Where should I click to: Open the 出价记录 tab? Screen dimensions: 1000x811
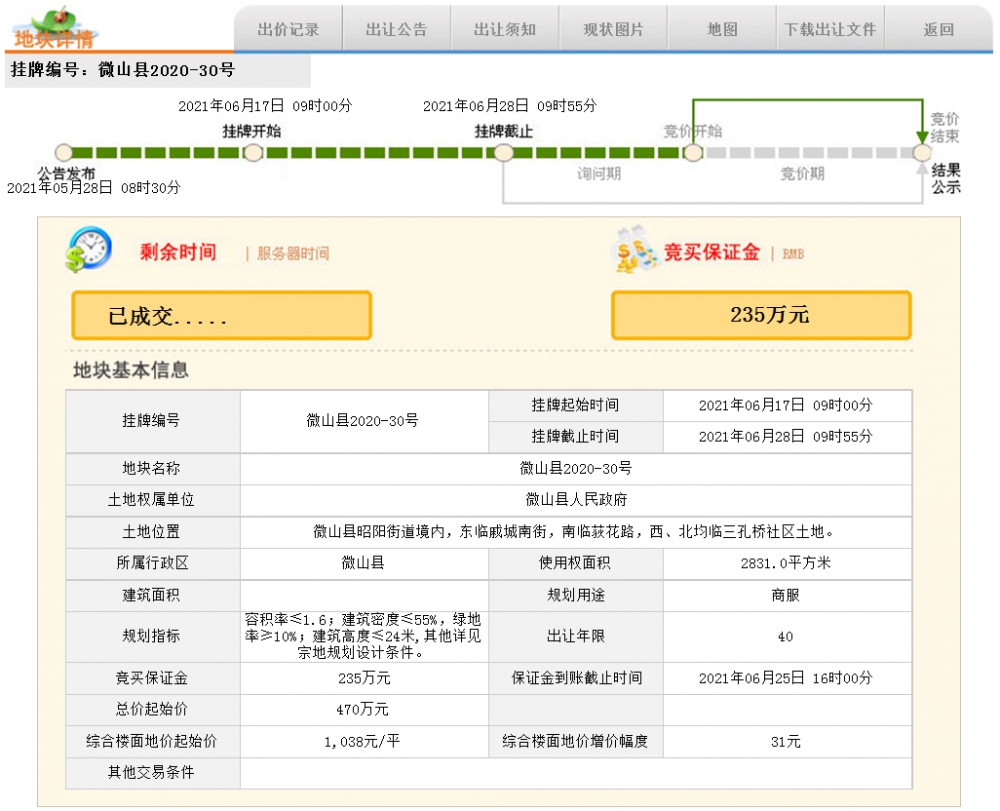pyautogui.click(x=288, y=29)
